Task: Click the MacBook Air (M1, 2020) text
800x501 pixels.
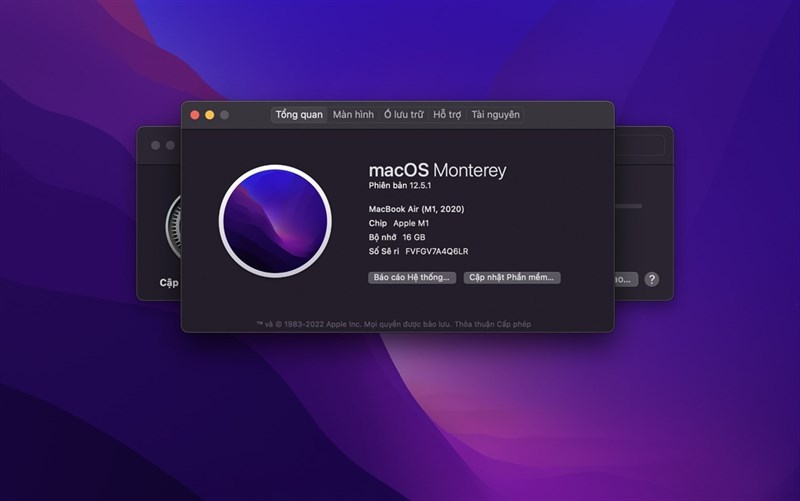Action: 416,209
